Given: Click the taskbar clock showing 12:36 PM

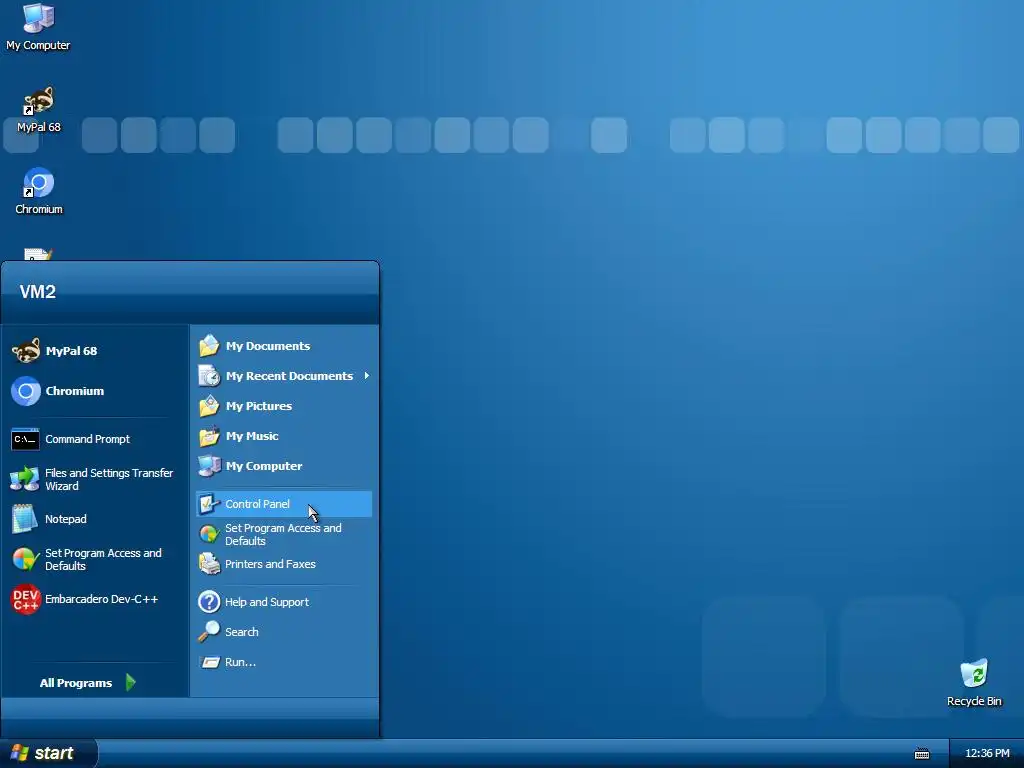Looking at the screenshot, I should [987, 753].
